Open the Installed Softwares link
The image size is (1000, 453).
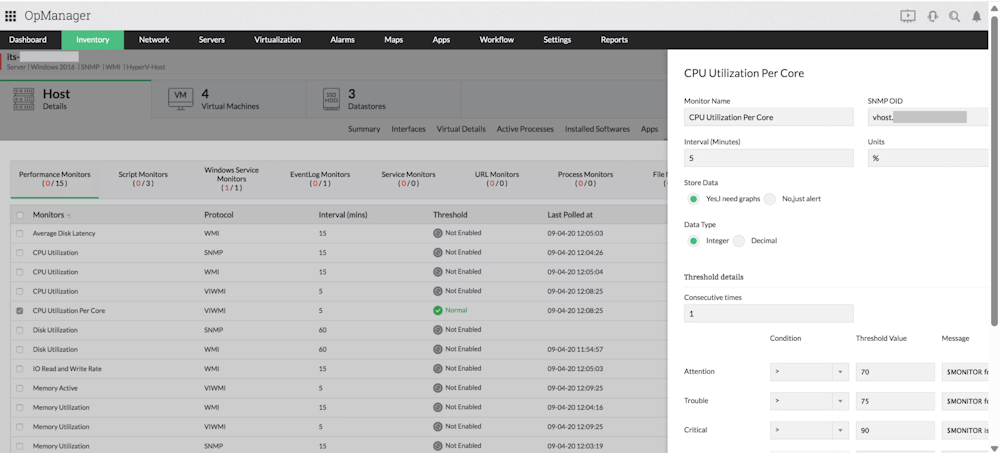pos(597,129)
